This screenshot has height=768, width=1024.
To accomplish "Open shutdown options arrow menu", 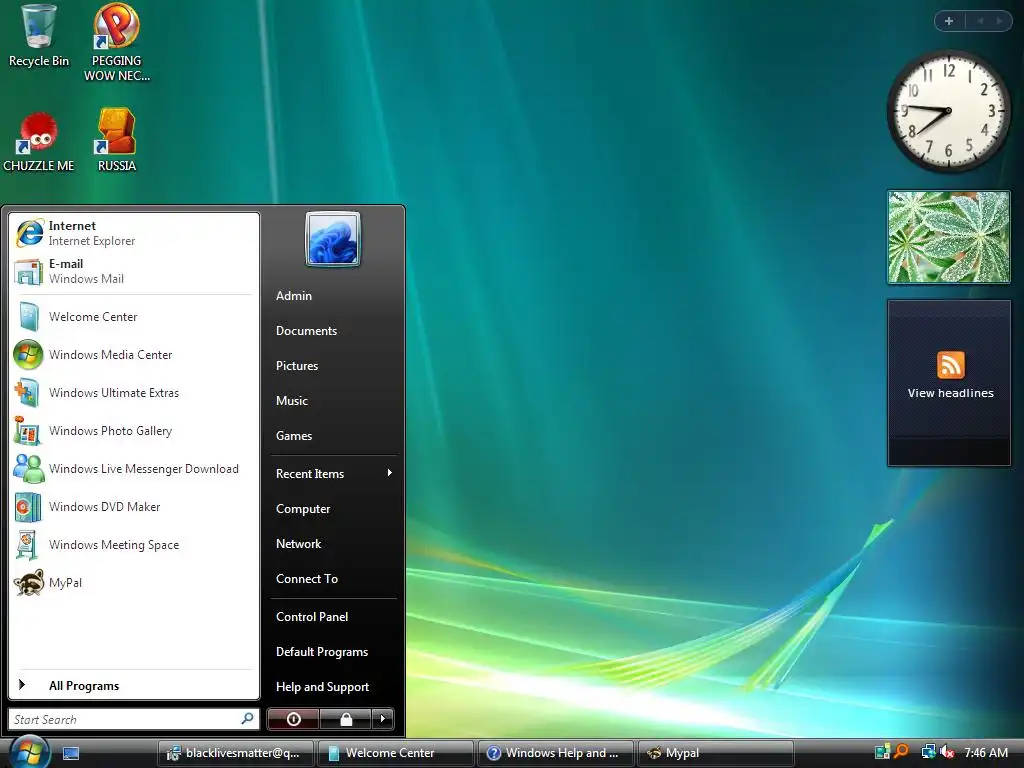I will [x=383, y=719].
